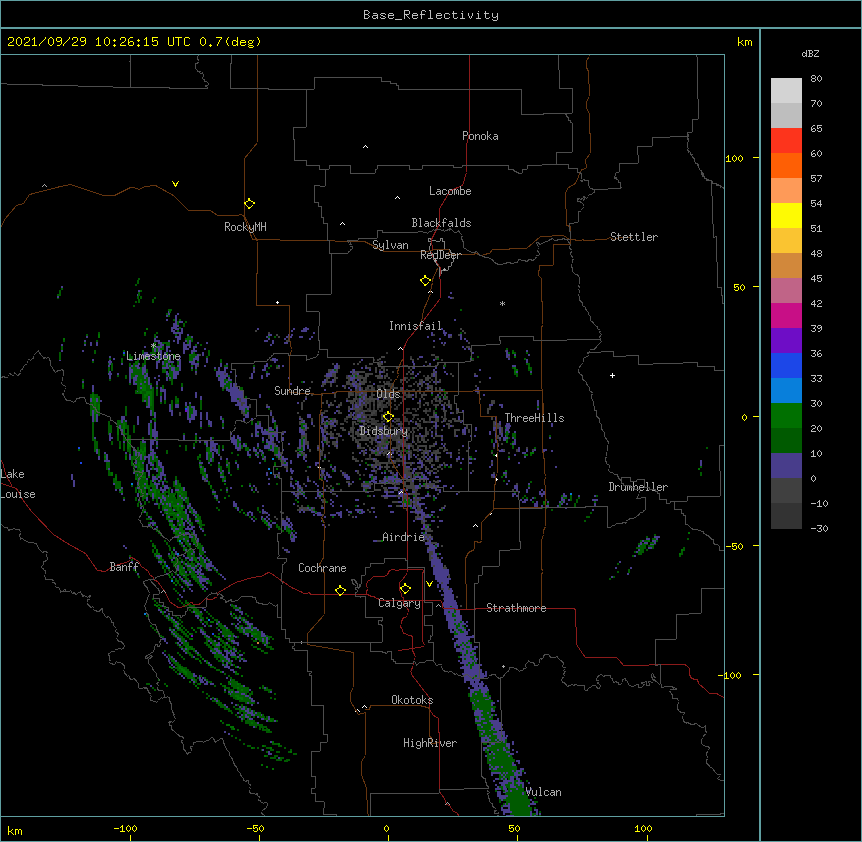Click the yellow station marker near RockyMH
The width and height of the screenshot is (862, 842).
249,204
